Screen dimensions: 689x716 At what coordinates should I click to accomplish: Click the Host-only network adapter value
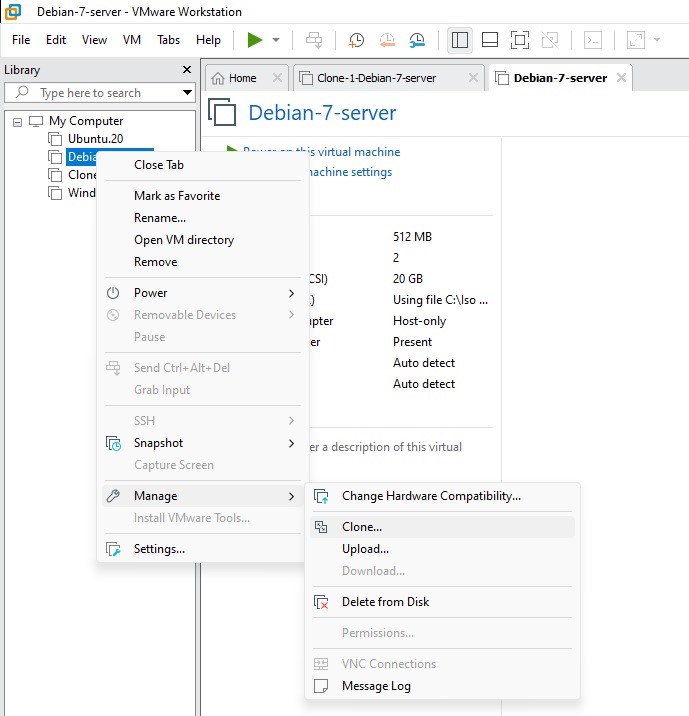tap(419, 321)
